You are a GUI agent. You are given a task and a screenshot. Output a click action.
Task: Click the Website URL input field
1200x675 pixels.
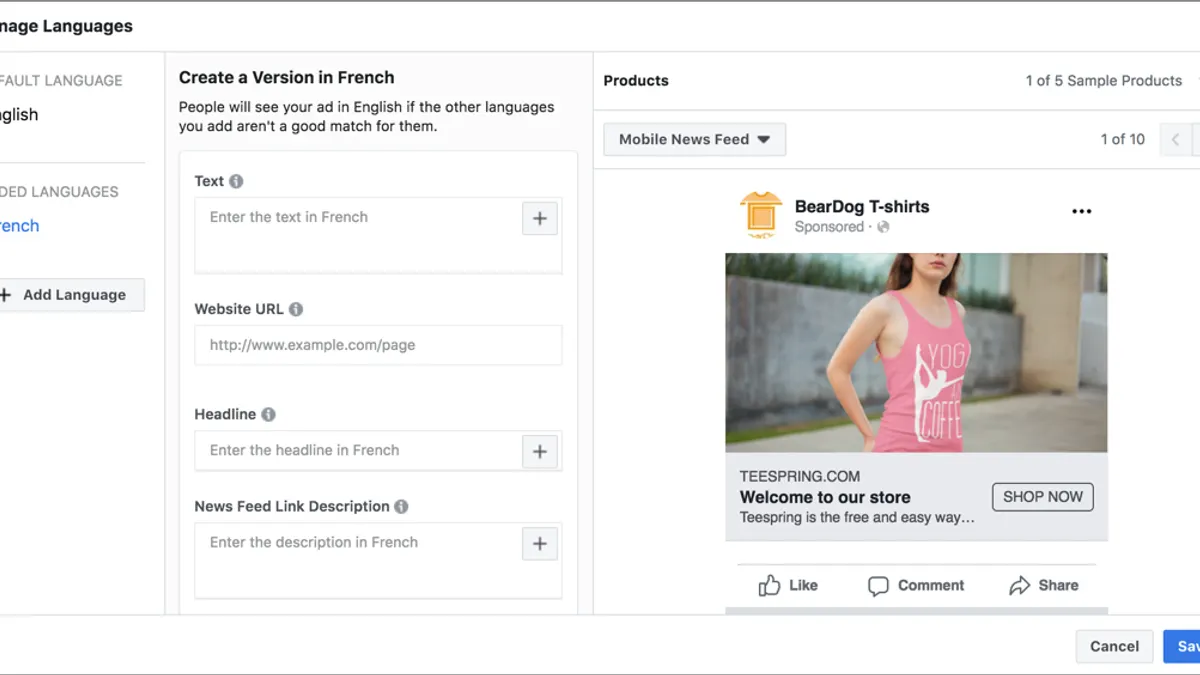[x=378, y=345]
